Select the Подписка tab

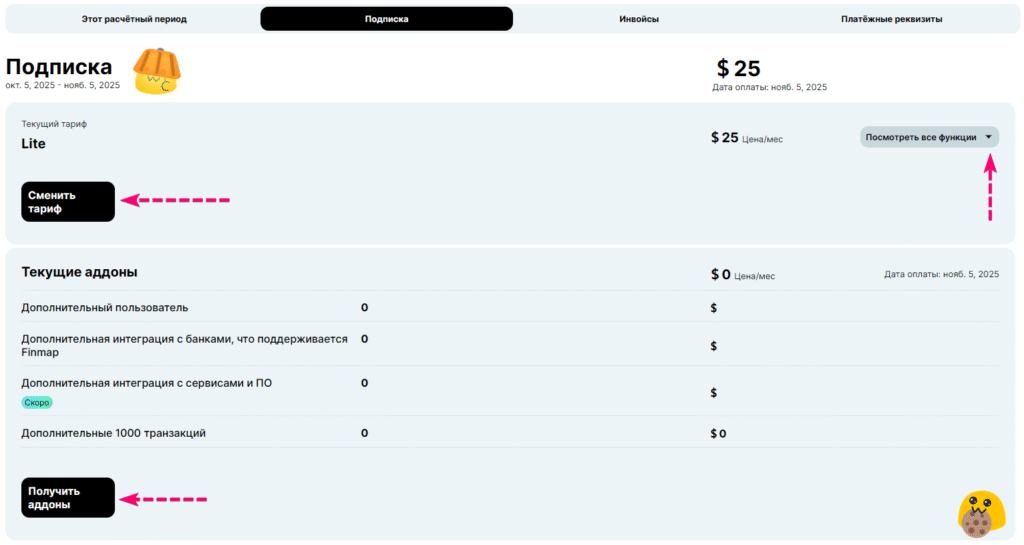[386, 19]
